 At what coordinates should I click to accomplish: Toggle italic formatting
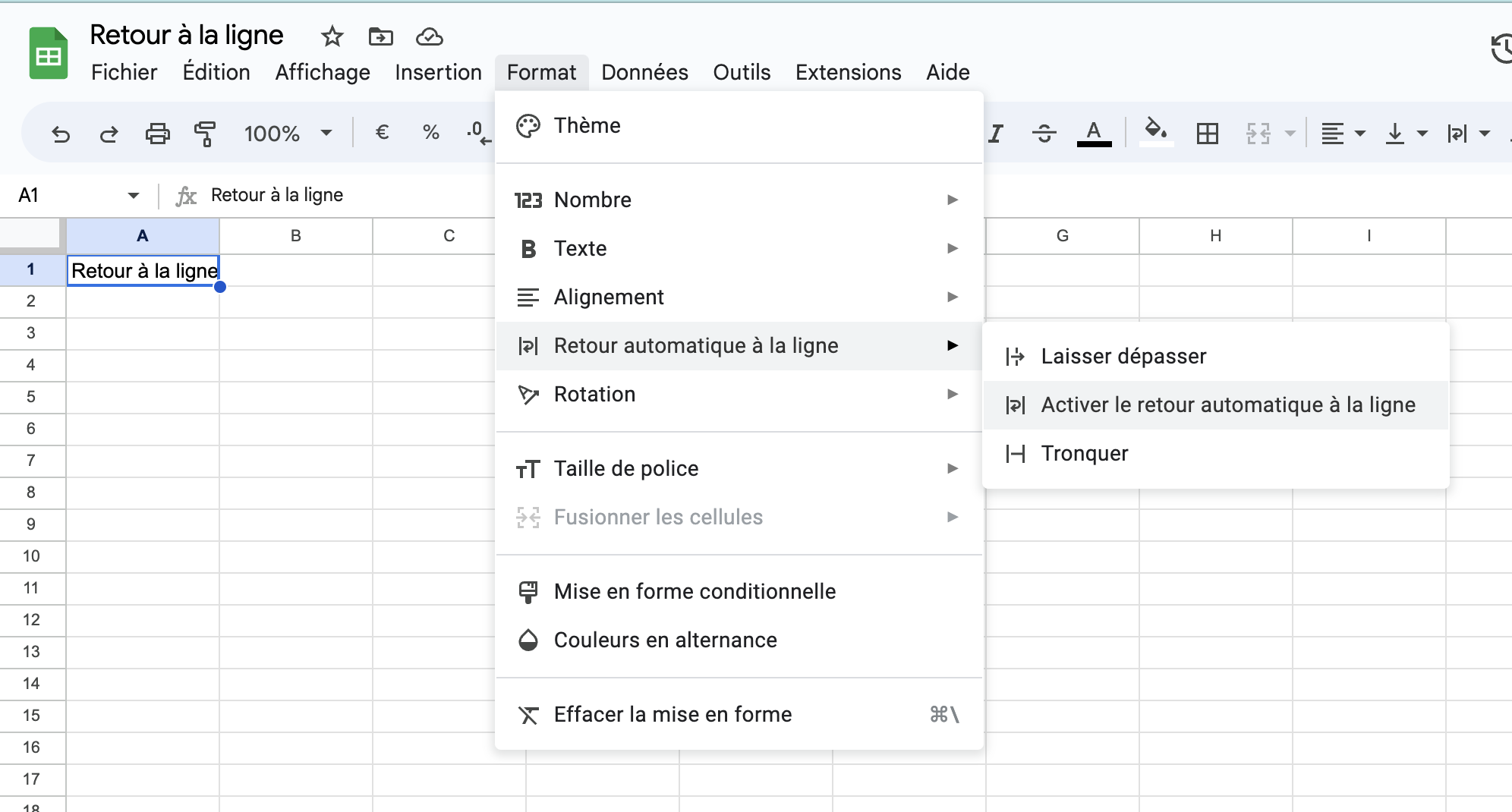coord(996,133)
